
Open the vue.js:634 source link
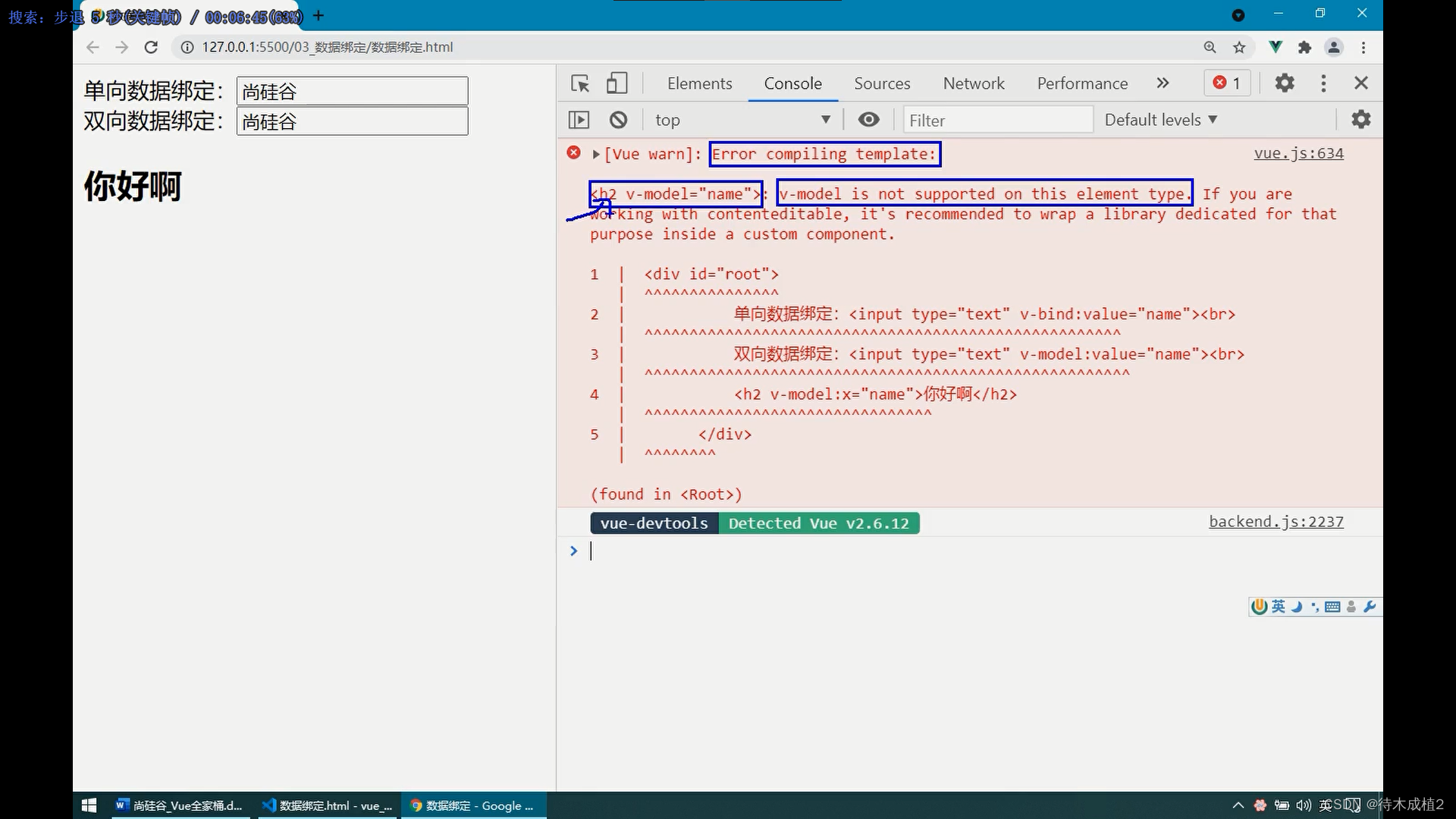(x=1298, y=153)
